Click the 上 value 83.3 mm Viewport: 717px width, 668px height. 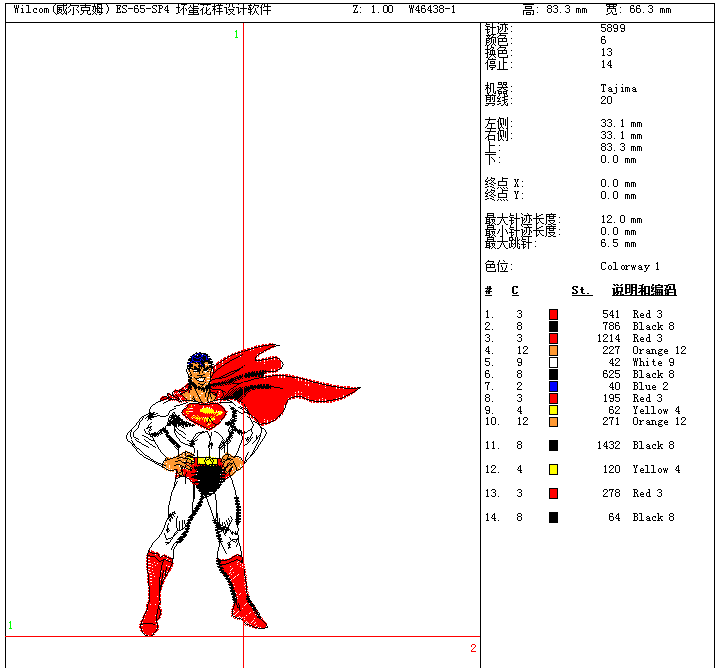[x=621, y=148]
